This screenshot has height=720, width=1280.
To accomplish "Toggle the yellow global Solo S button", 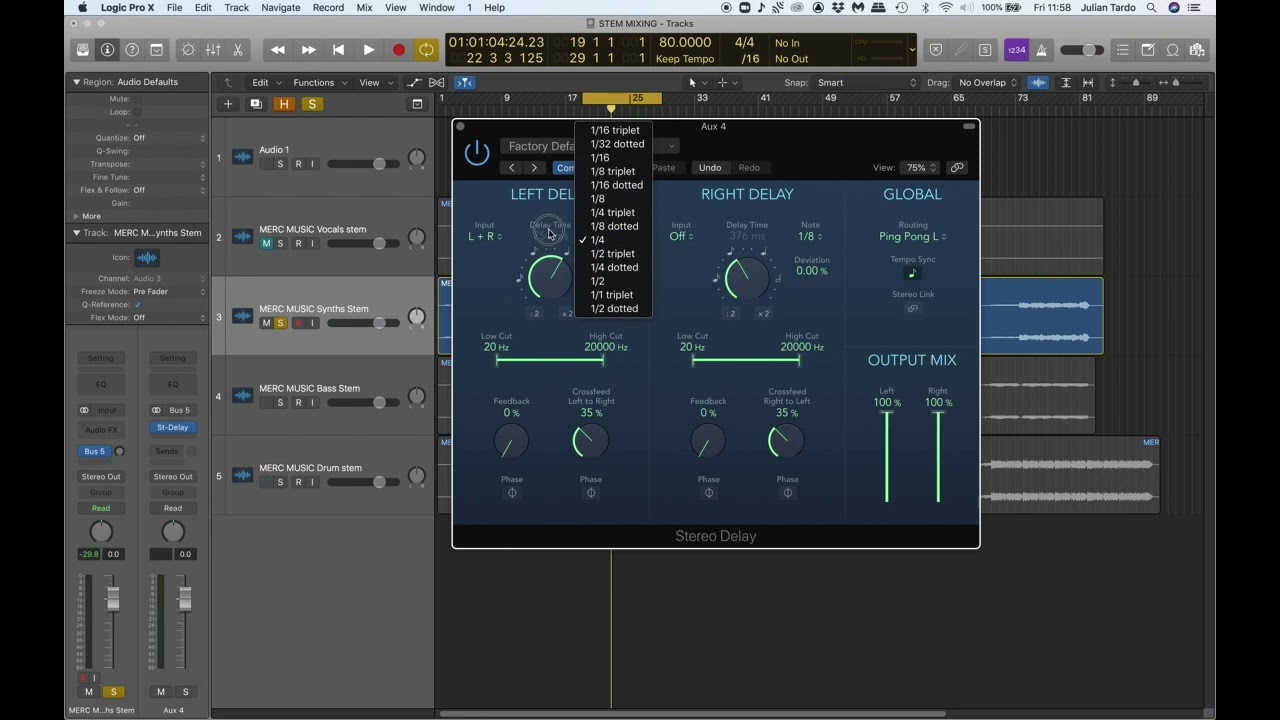I will 312,104.
